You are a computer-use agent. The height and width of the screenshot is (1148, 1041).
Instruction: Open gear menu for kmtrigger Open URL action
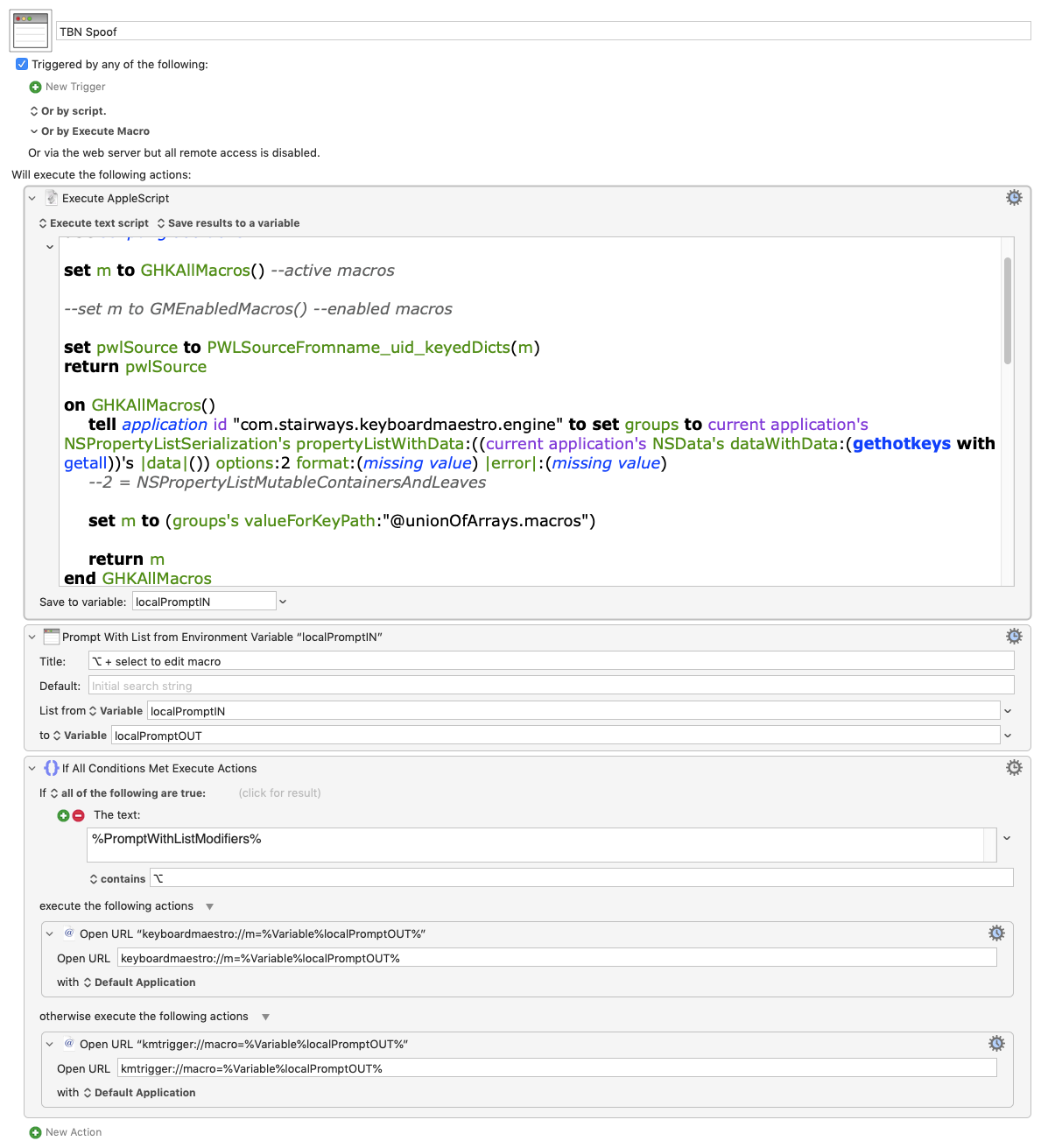[x=996, y=1044]
